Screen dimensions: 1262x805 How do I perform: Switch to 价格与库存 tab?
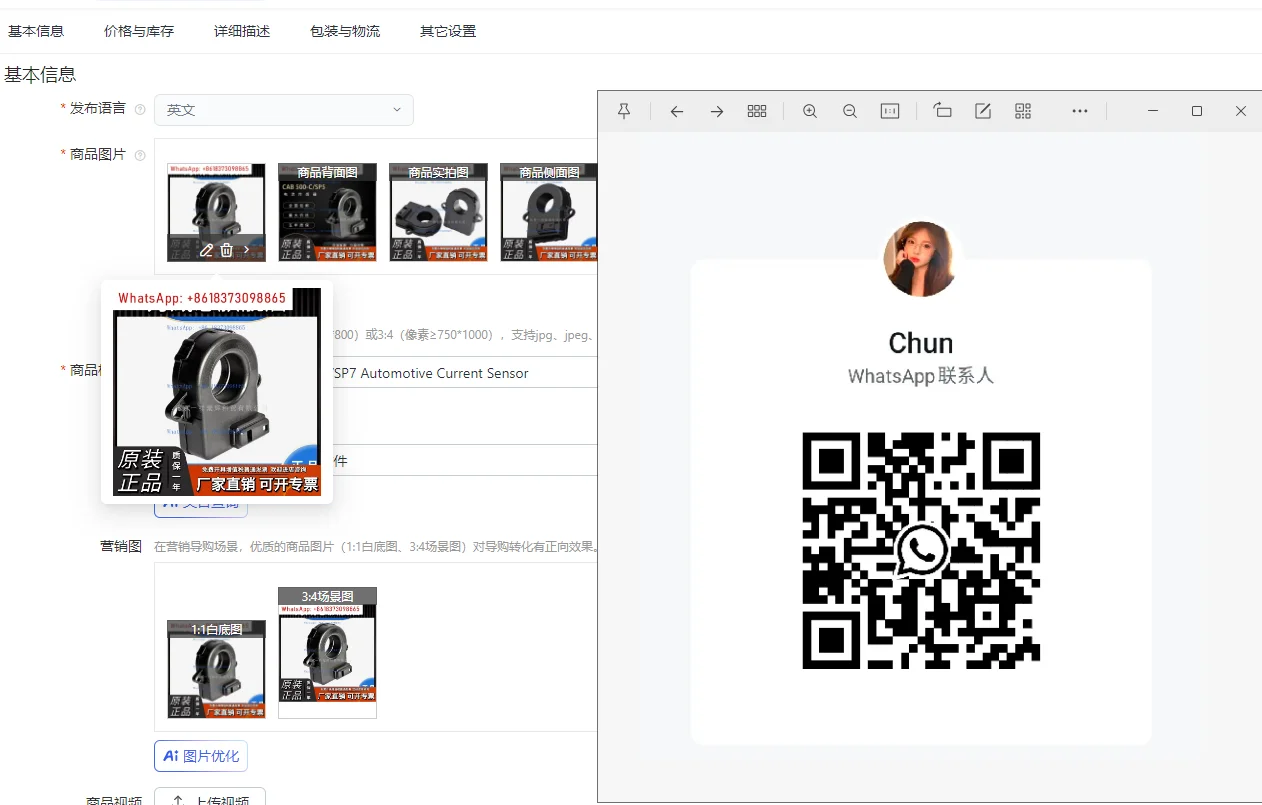pyautogui.click(x=139, y=31)
